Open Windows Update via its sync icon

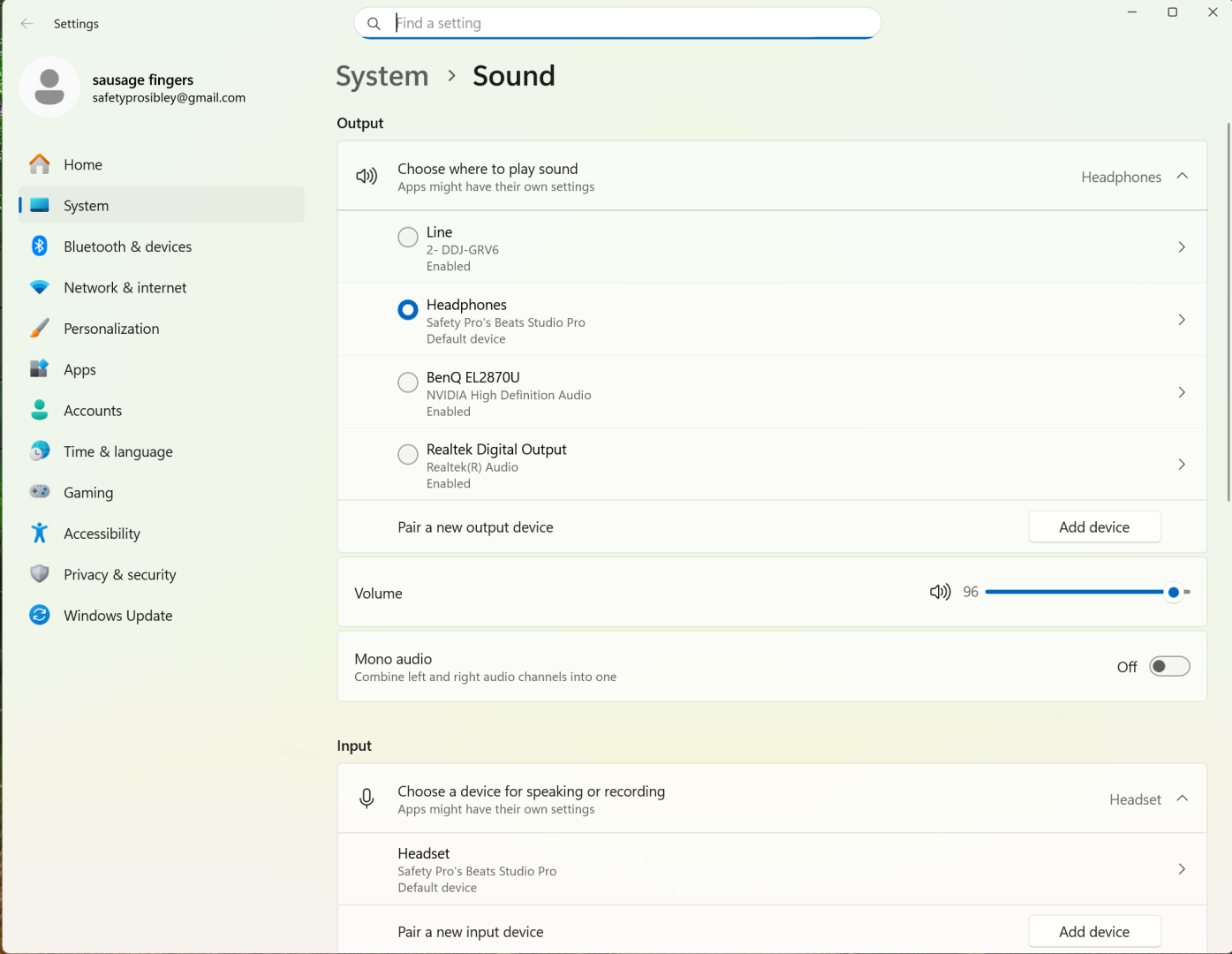(x=40, y=616)
